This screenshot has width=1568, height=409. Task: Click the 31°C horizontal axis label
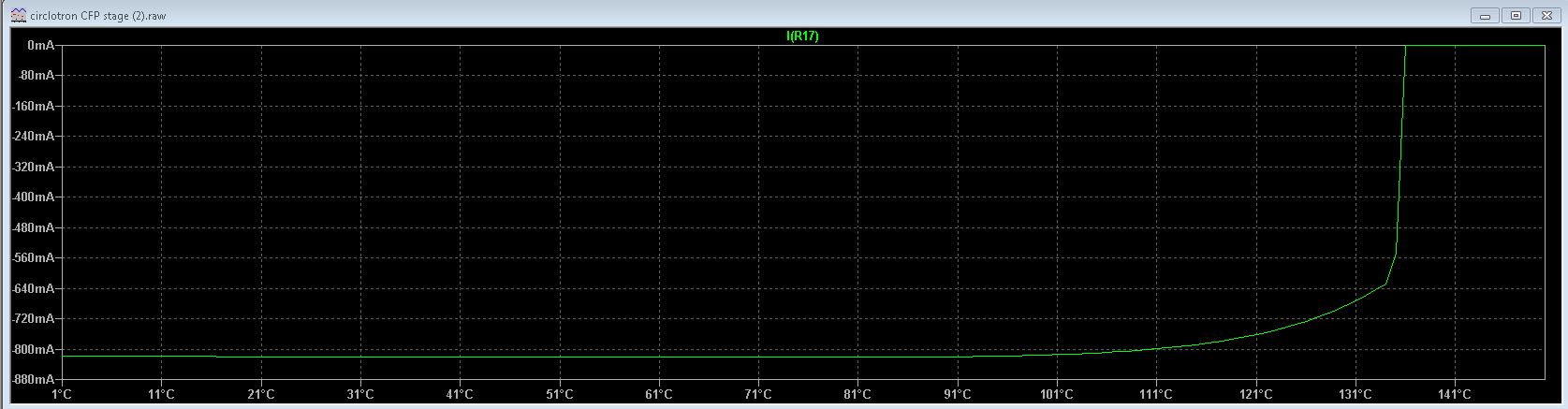[360, 394]
